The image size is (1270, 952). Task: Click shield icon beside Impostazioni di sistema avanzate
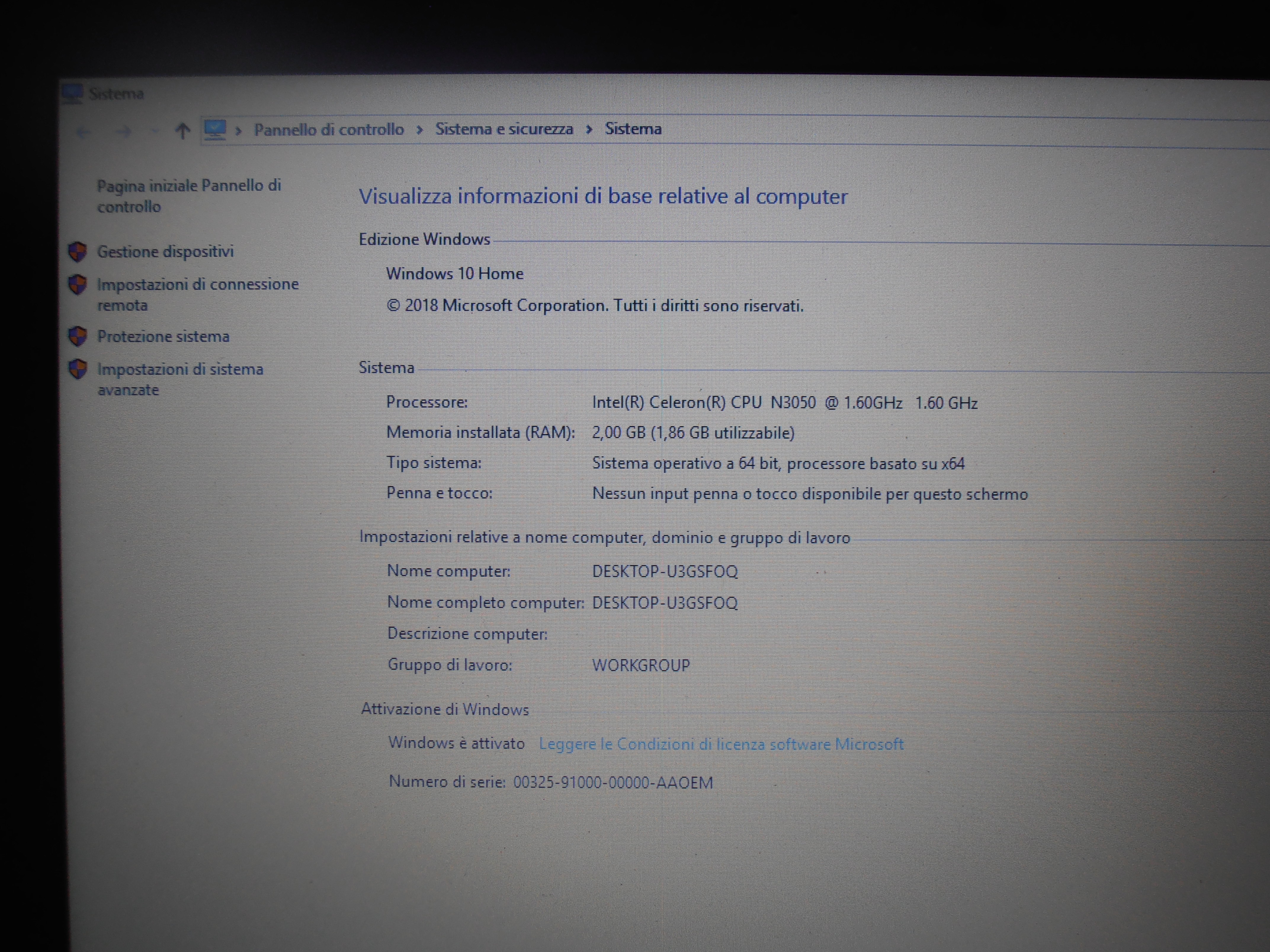click(x=78, y=369)
